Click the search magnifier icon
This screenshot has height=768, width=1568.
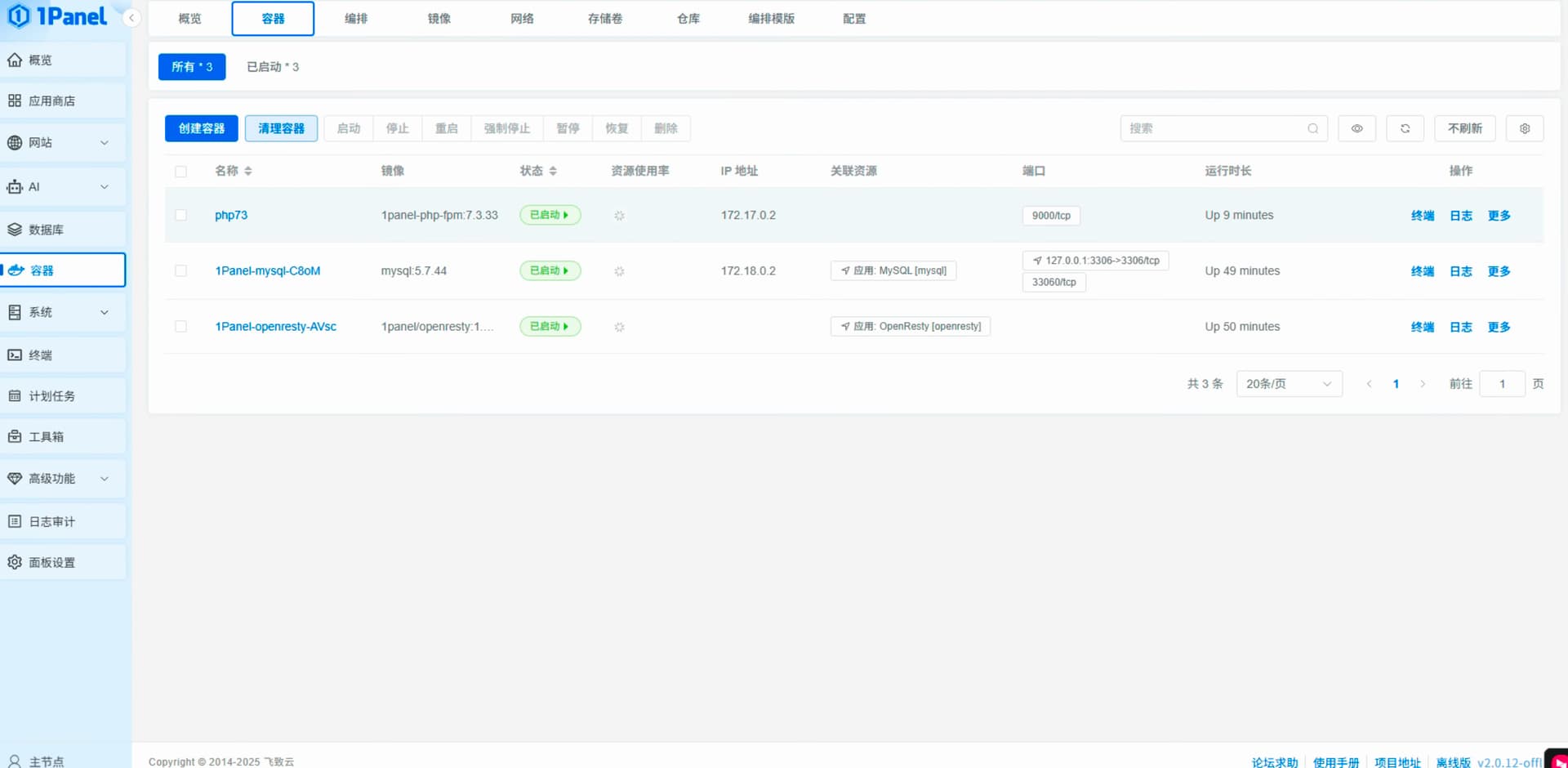tap(1312, 128)
